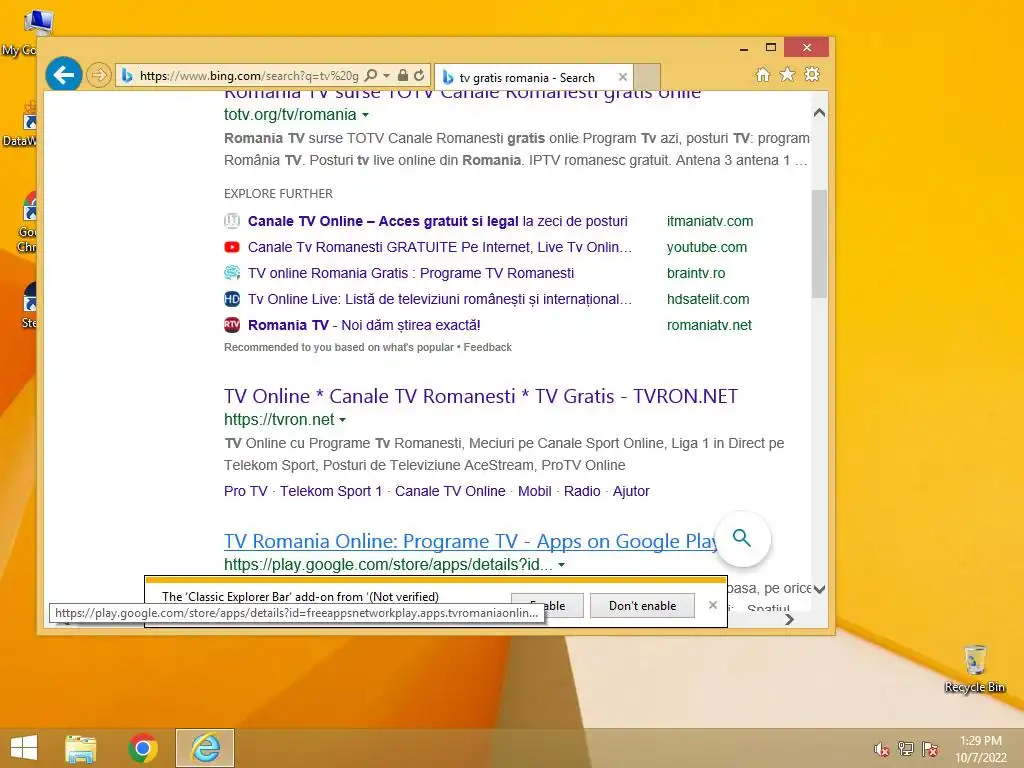The width and height of the screenshot is (1024, 768).
Task: Click the forward navigation arrow button
Action: coord(99,76)
